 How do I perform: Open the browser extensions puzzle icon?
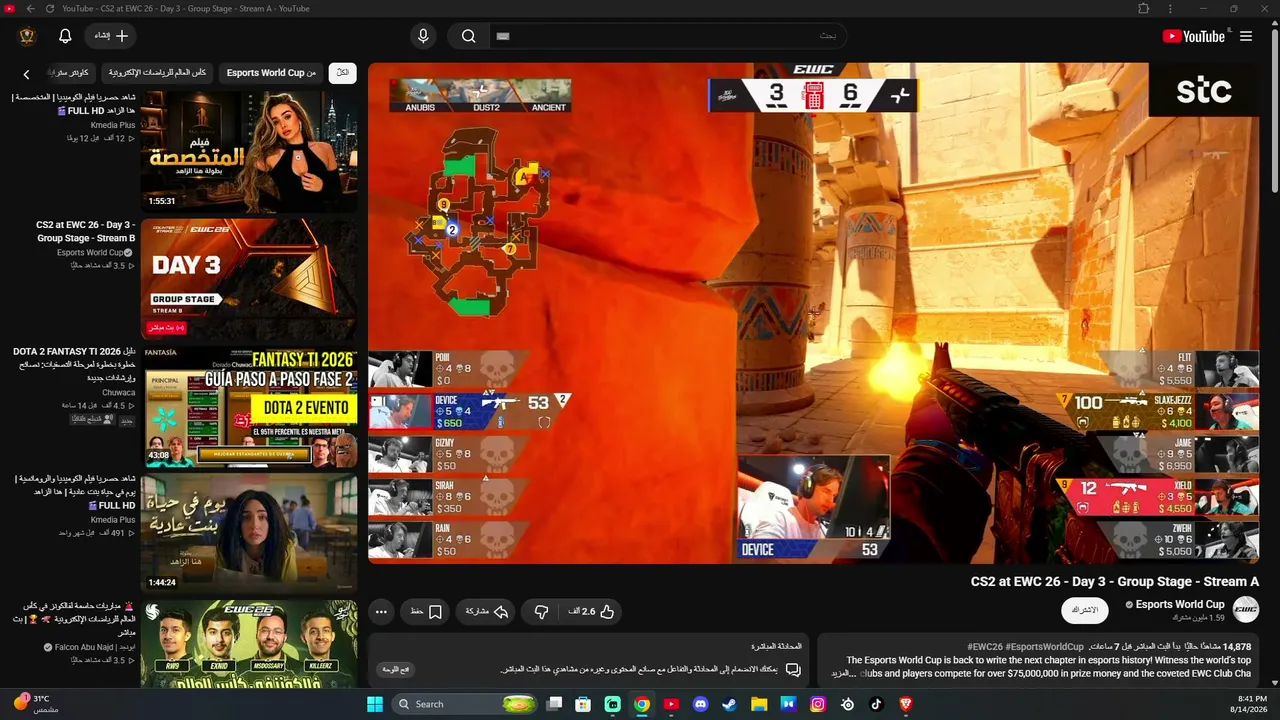click(x=1144, y=9)
